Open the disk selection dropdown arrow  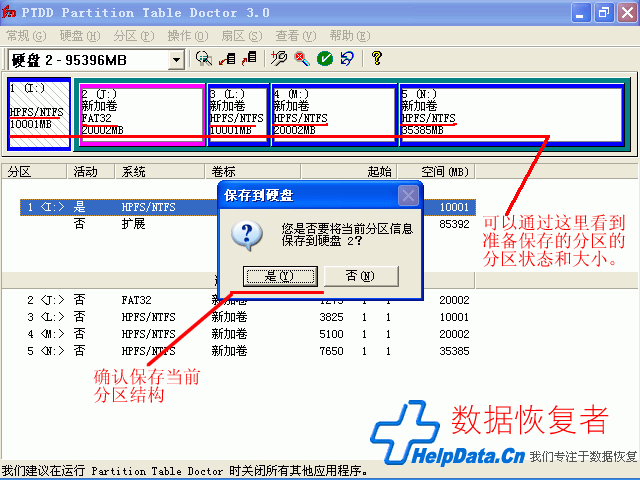click(x=176, y=60)
